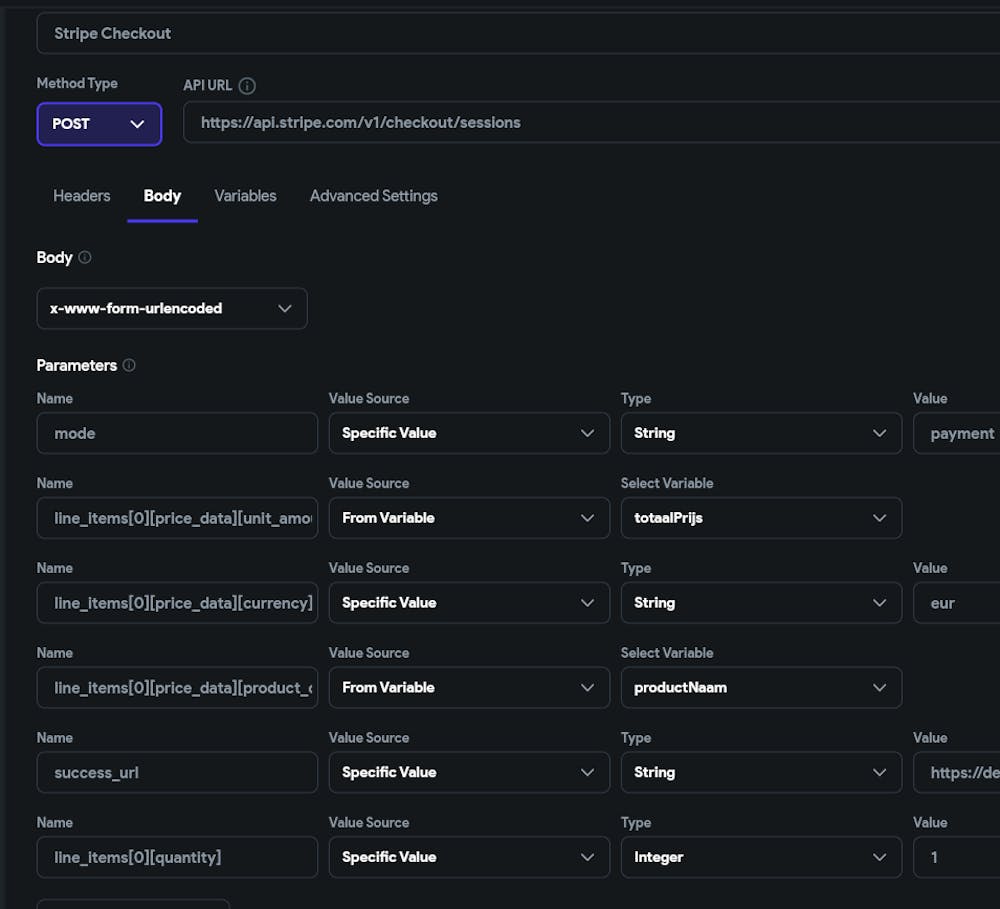Open the x-www-form-urlencoded body type dropdown
This screenshot has height=909, width=1000.
(172, 309)
